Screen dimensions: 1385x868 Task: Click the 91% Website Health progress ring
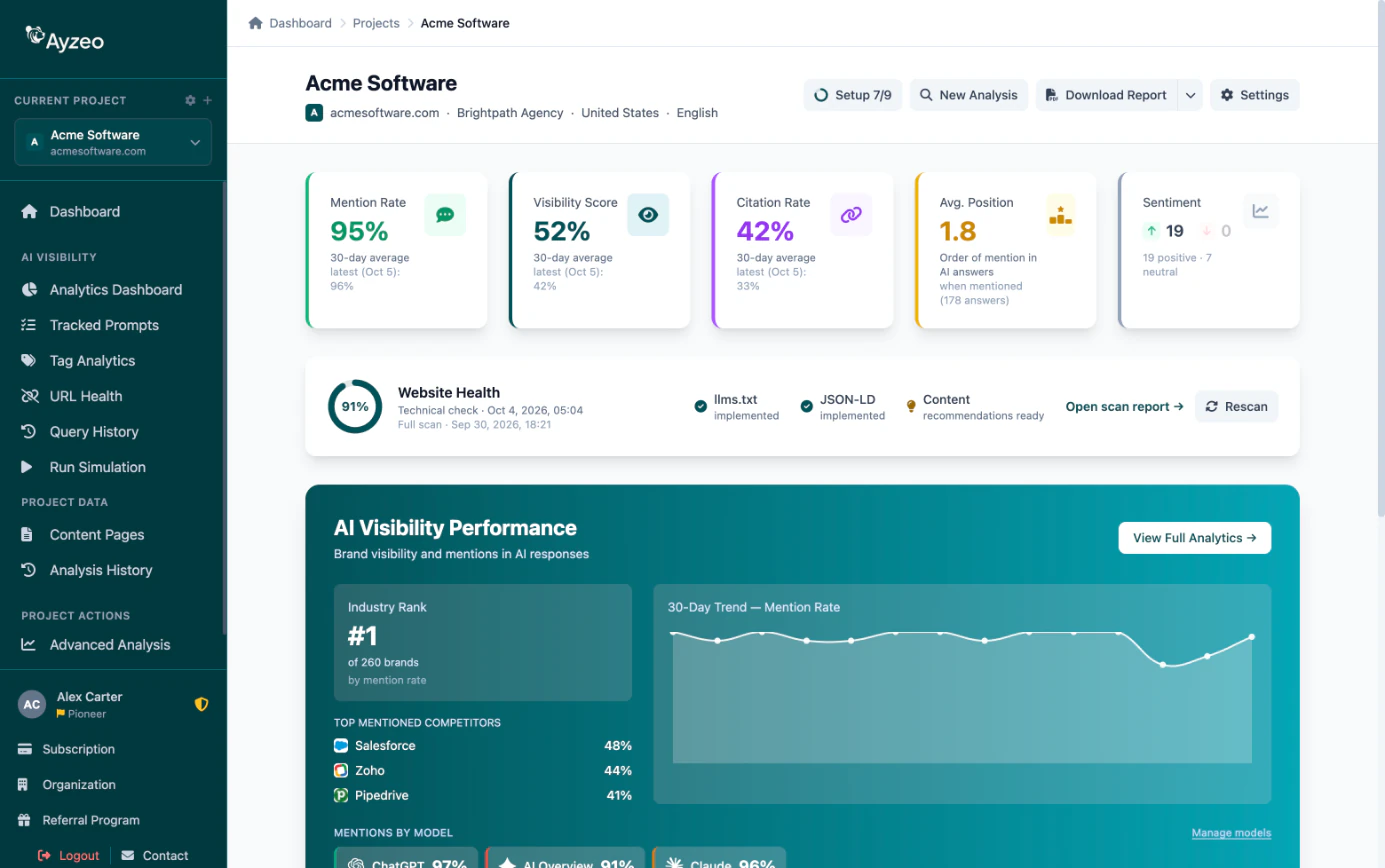355,406
